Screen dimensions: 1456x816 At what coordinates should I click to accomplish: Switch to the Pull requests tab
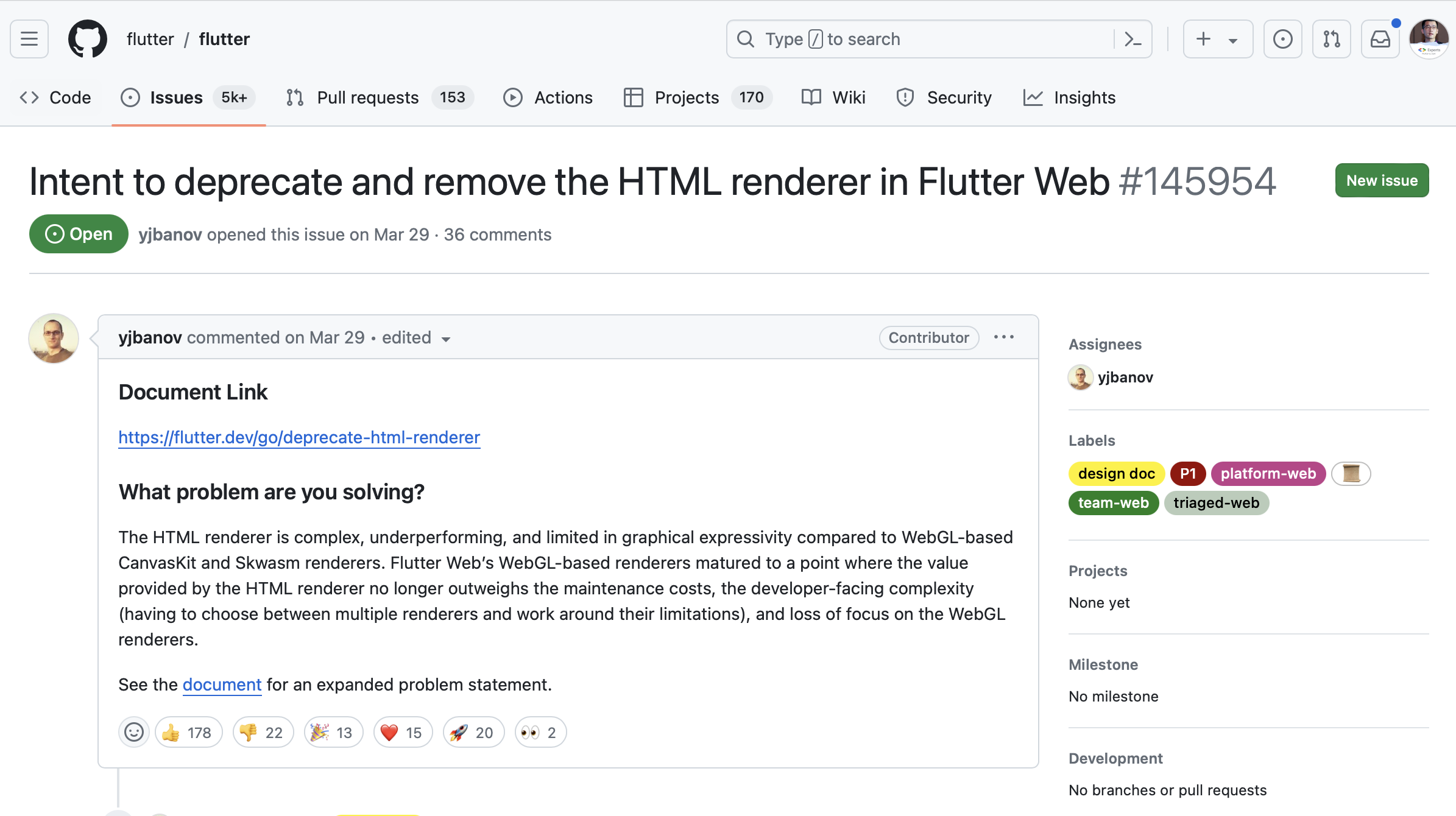pyautogui.click(x=367, y=97)
